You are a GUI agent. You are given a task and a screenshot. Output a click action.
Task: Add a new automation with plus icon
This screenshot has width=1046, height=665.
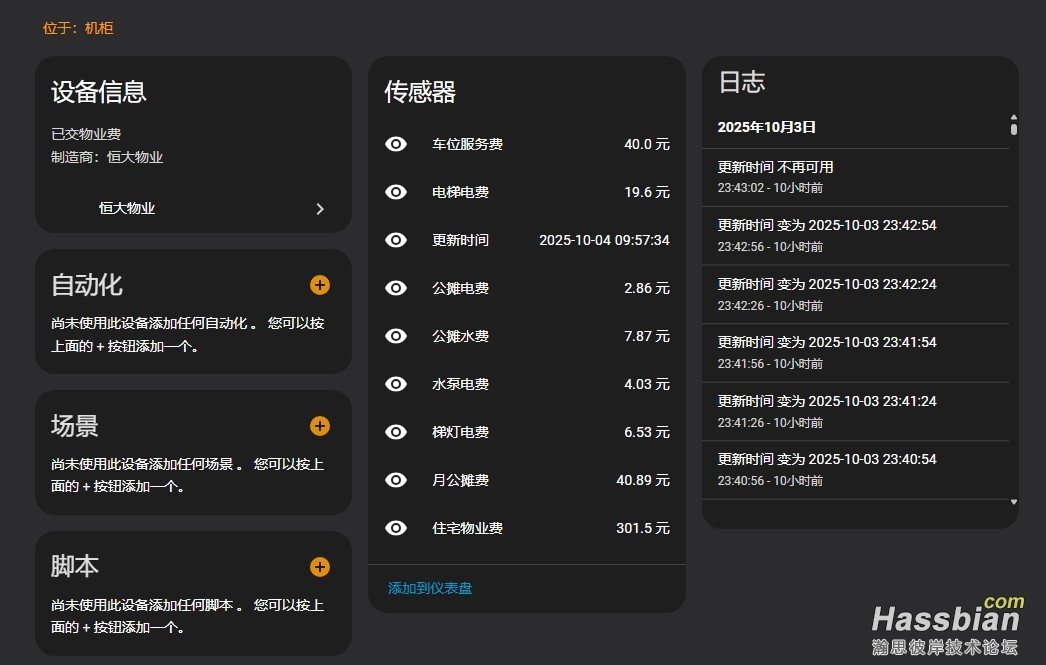click(319, 285)
